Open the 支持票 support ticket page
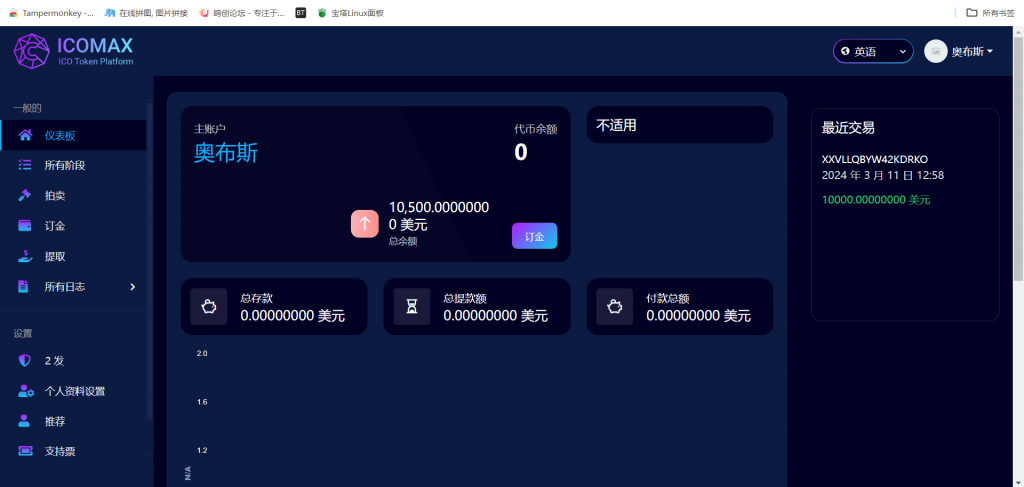Screen dimensions: 1024x487 (73, 451)
